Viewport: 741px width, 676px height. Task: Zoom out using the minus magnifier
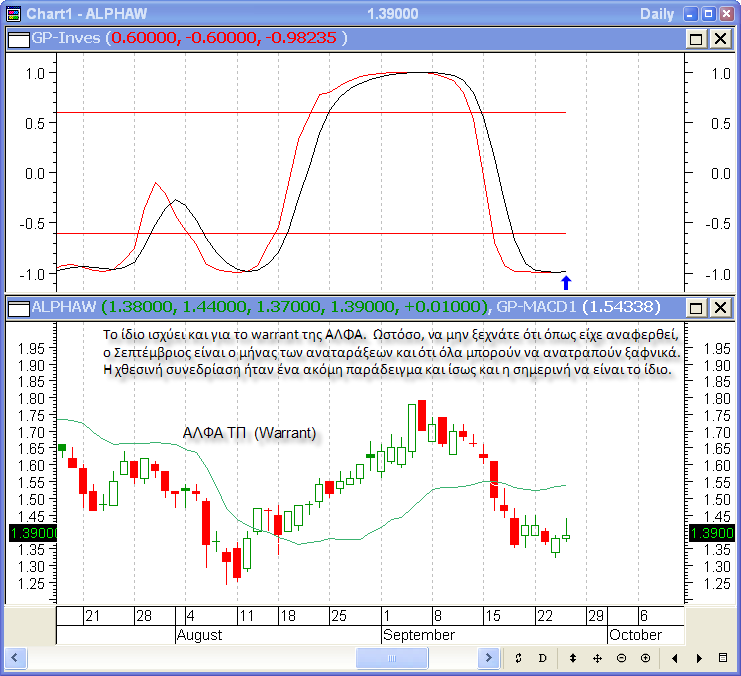[621, 658]
